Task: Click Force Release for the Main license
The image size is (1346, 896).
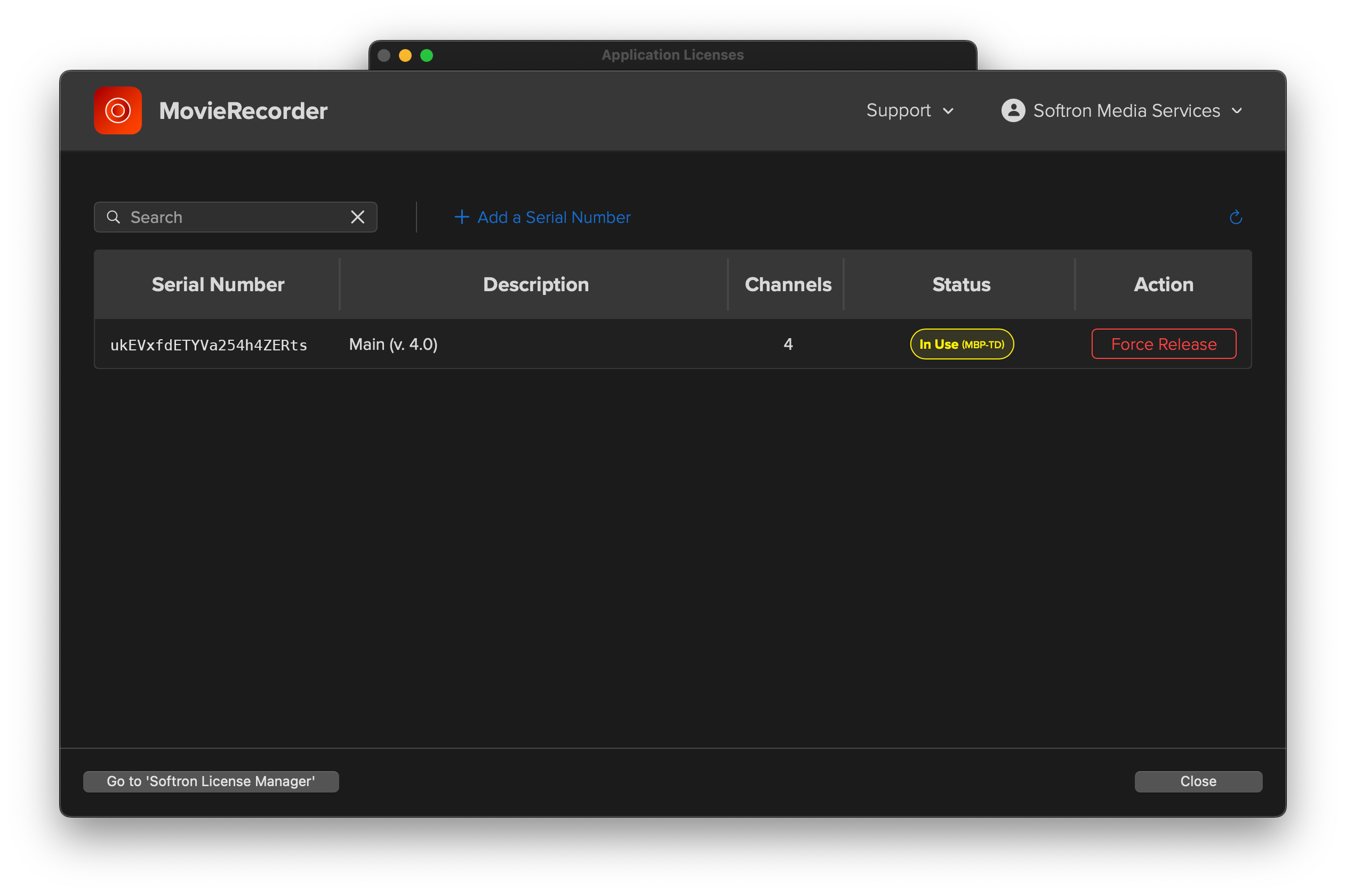Action: pyautogui.click(x=1163, y=344)
